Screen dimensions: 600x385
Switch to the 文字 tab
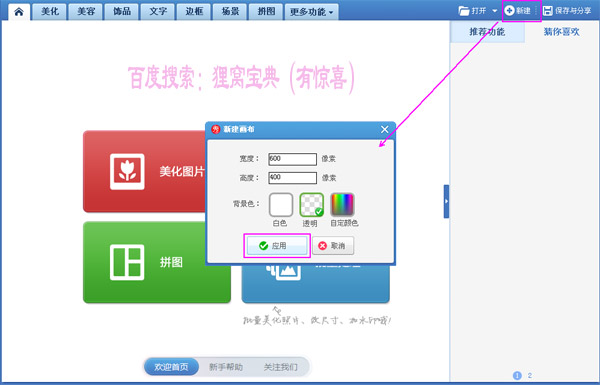click(158, 11)
